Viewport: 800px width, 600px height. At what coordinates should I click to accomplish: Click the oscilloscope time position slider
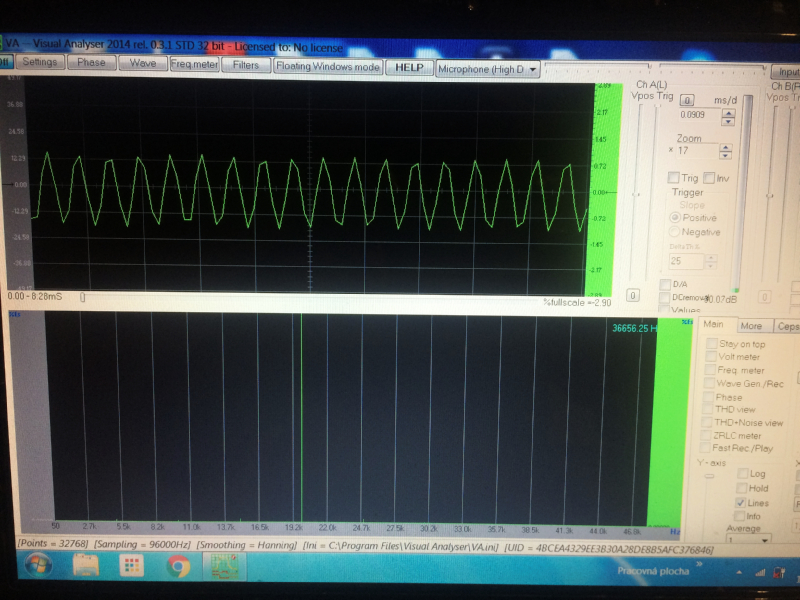(82, 296)
